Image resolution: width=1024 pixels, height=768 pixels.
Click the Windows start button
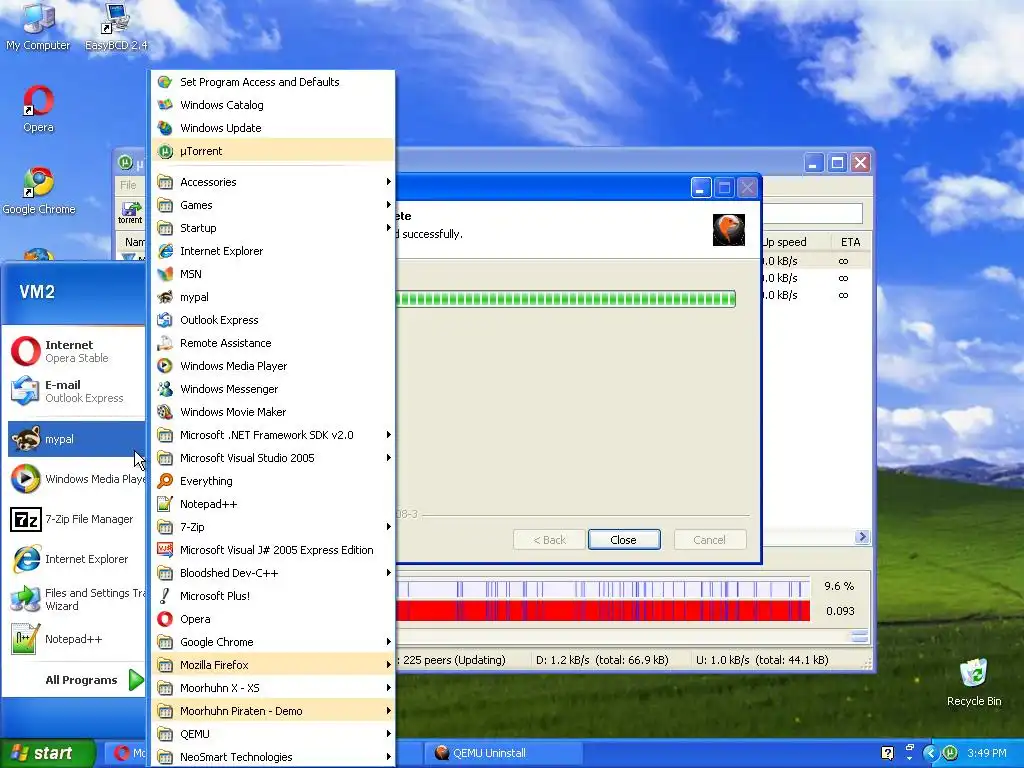coord(48,753)
